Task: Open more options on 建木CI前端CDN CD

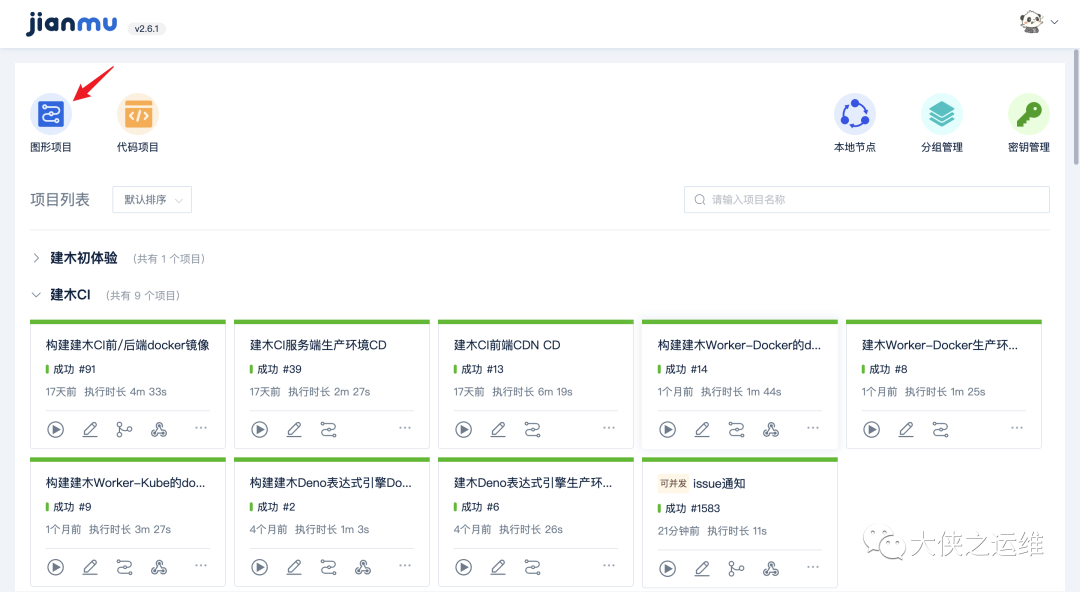Action: coord(609,428)
